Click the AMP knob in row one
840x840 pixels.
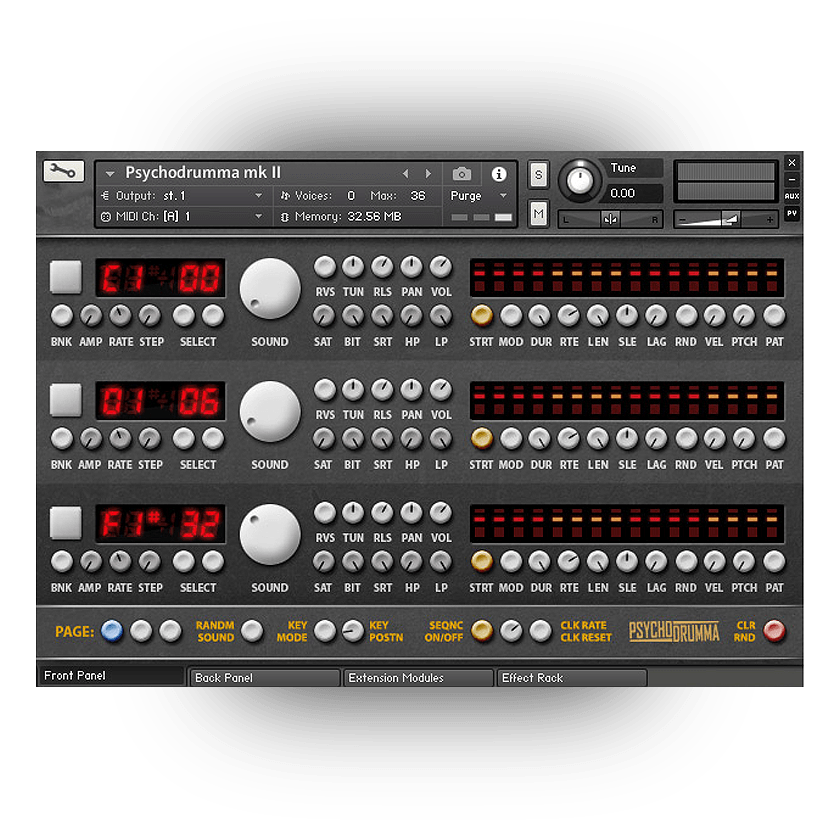click(91, 316)
